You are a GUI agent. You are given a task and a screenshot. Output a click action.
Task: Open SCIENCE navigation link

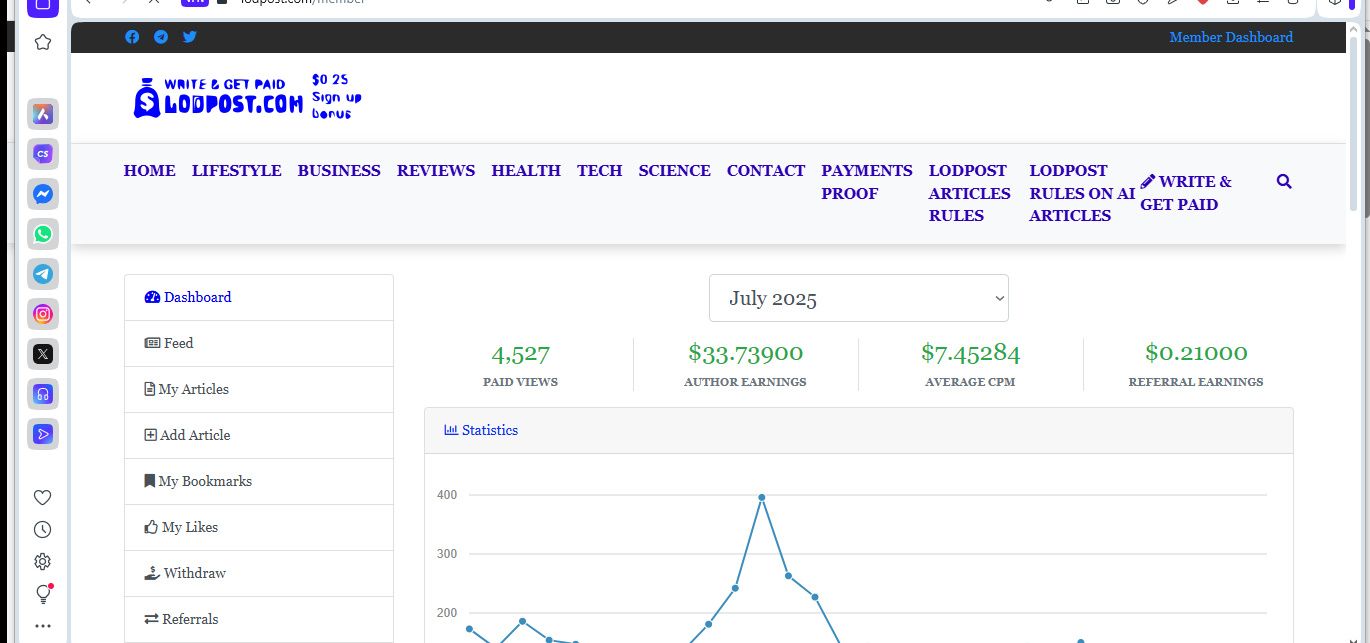click(675, 171)
